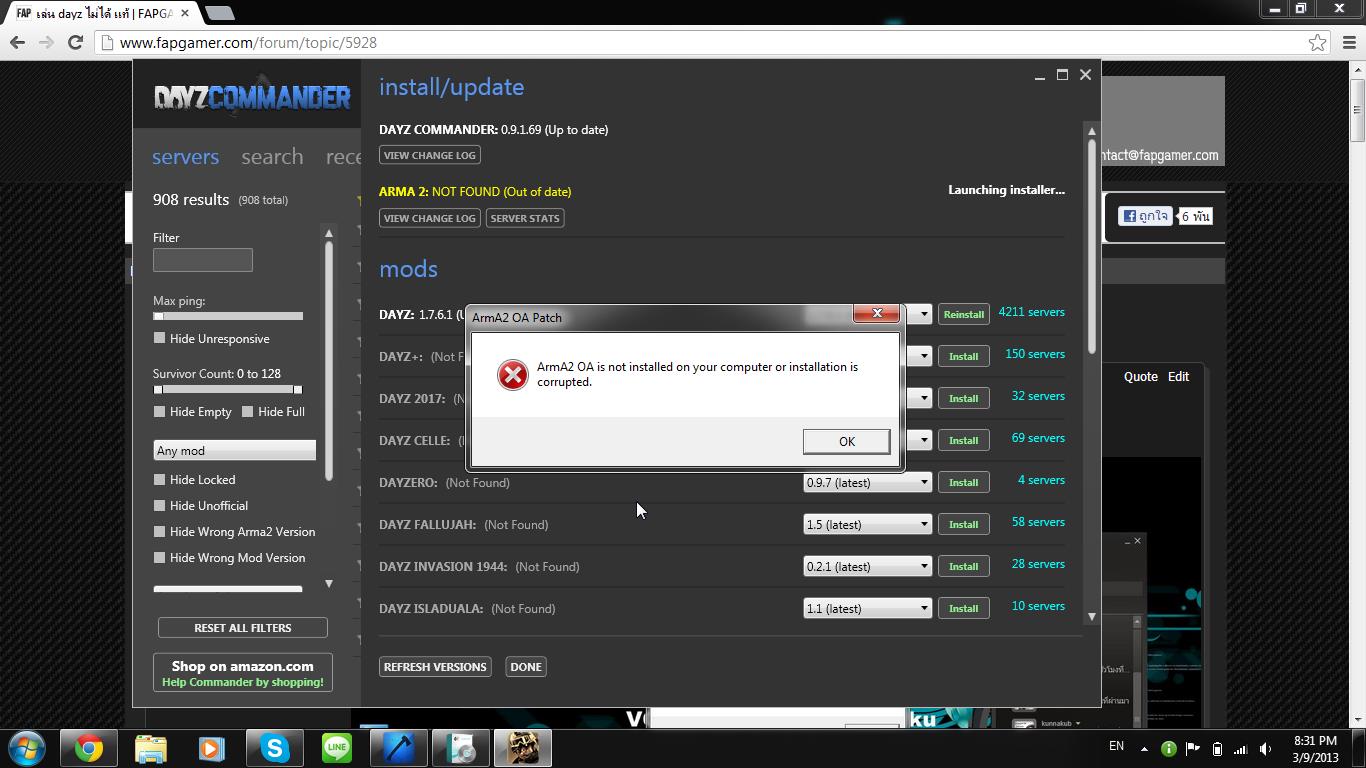Click the Facebook like button on the webpage
Image resolution: width=1366 pixels, height=768 pixels.
coord(1145,216)
